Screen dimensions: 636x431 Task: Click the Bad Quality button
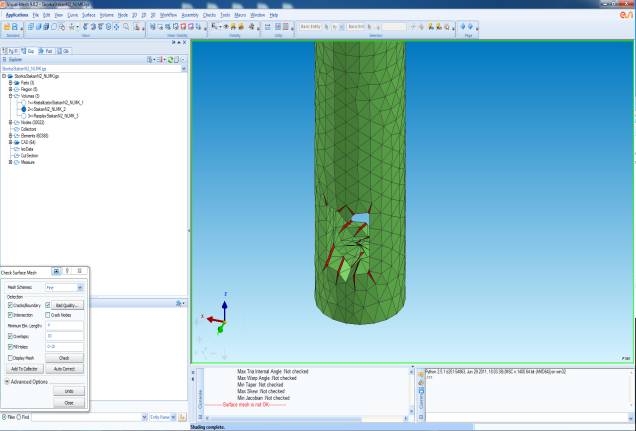pos(67,304)
